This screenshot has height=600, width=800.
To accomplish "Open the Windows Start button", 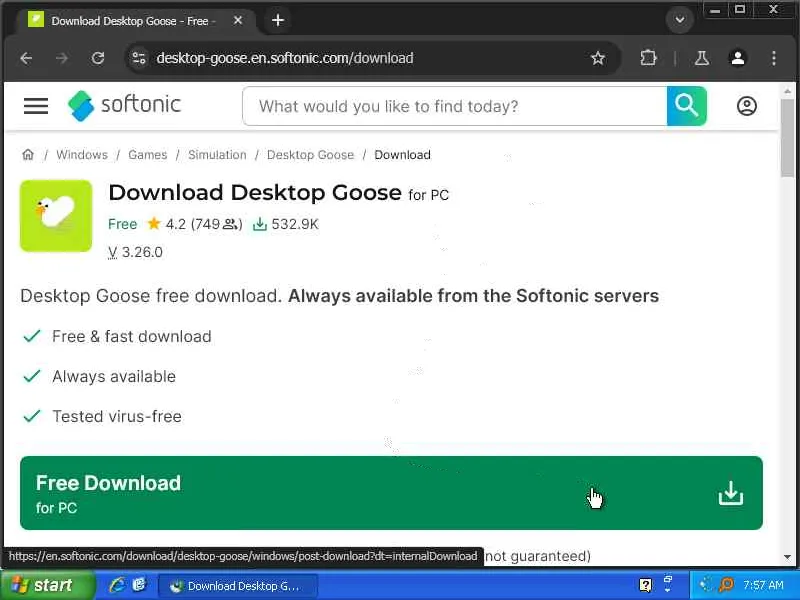I will 47,585.
